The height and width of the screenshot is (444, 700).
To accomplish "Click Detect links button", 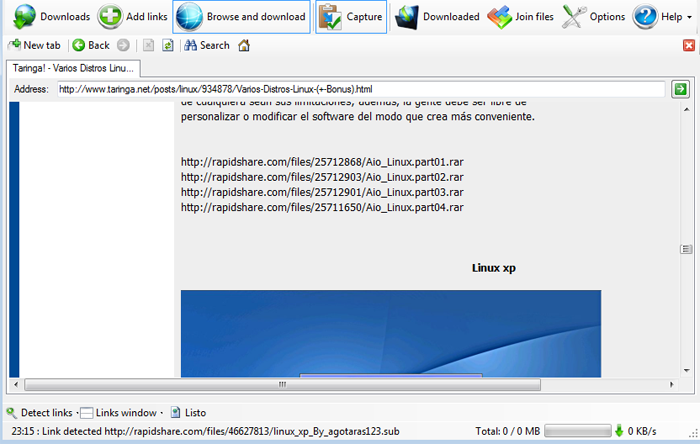I will pyautogui.click(x=39, y=413).
